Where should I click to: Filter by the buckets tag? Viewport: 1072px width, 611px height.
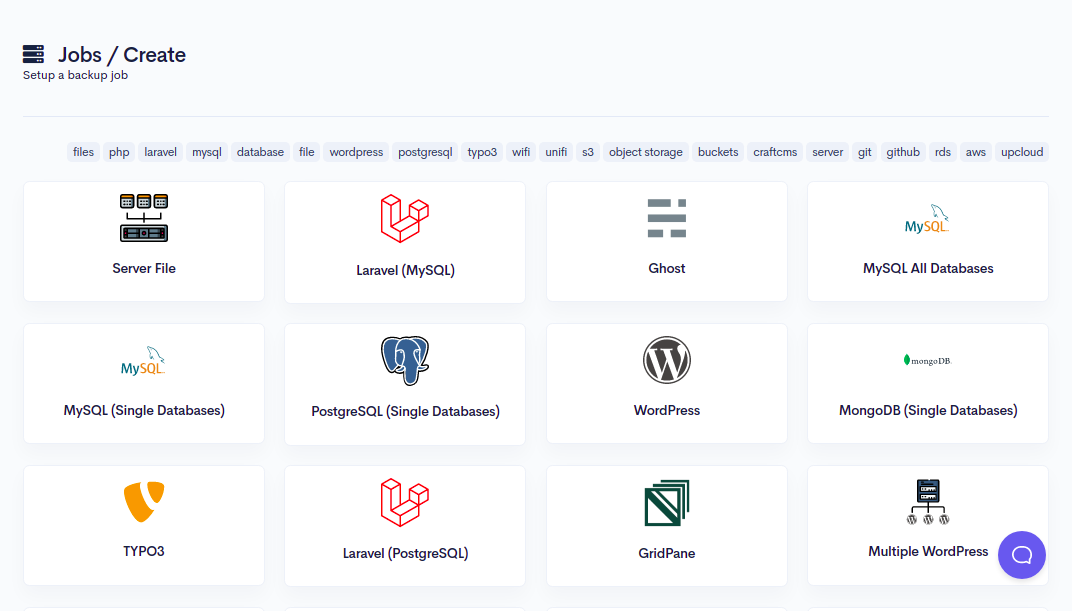tap(718, 152)
